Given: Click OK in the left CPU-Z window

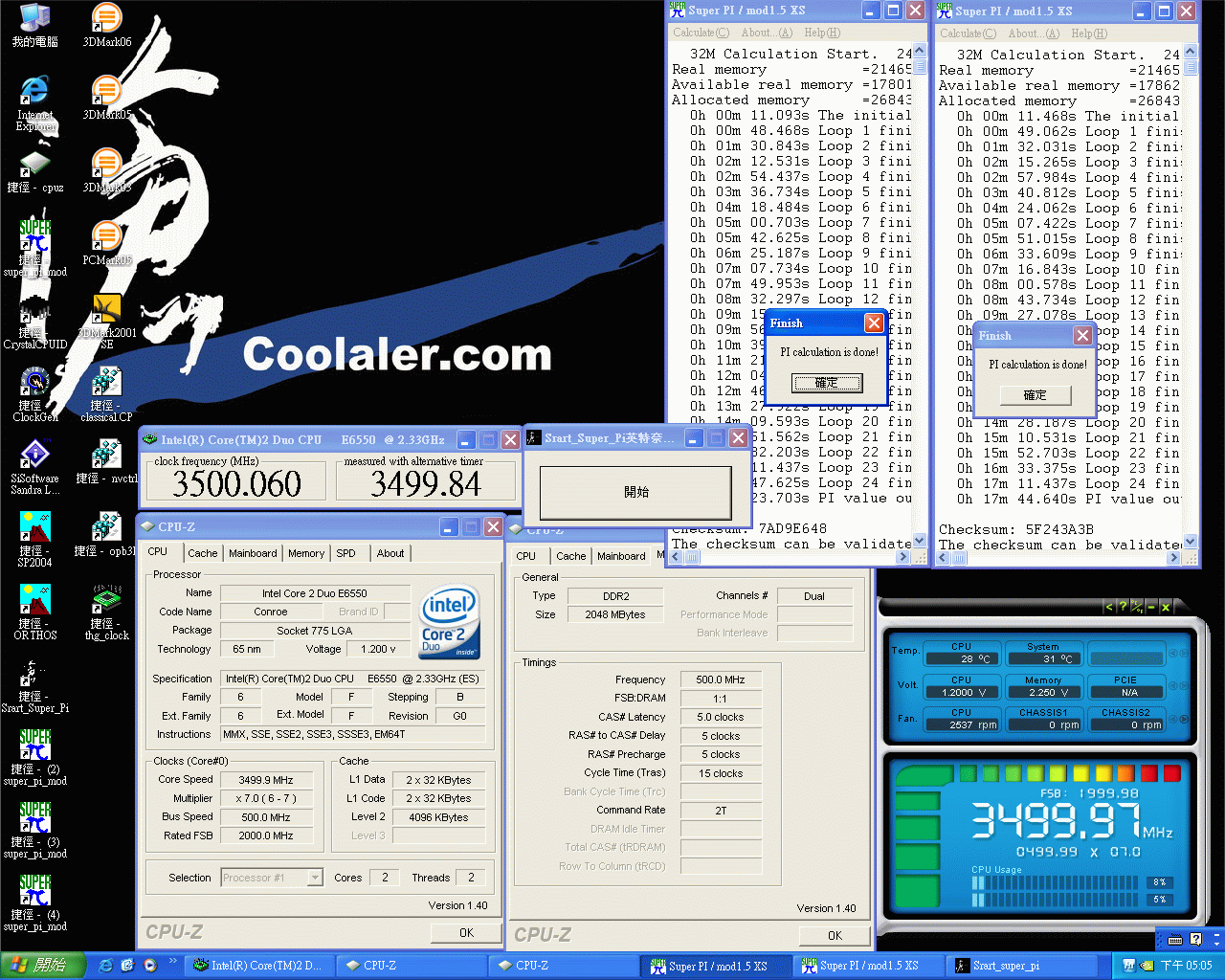Looking at the screenshot, I should coord(466,932).
